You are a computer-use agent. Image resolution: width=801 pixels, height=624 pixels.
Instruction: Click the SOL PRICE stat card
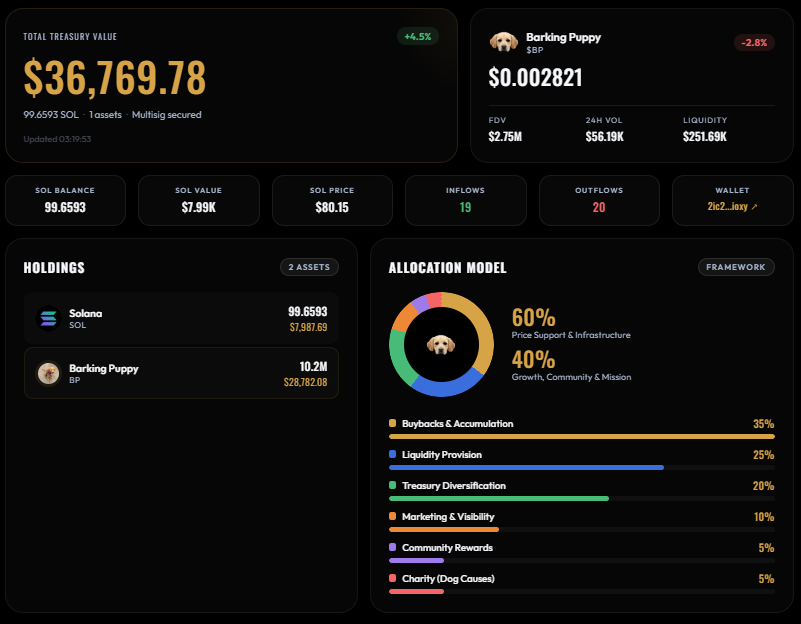(x=332, y=200)
